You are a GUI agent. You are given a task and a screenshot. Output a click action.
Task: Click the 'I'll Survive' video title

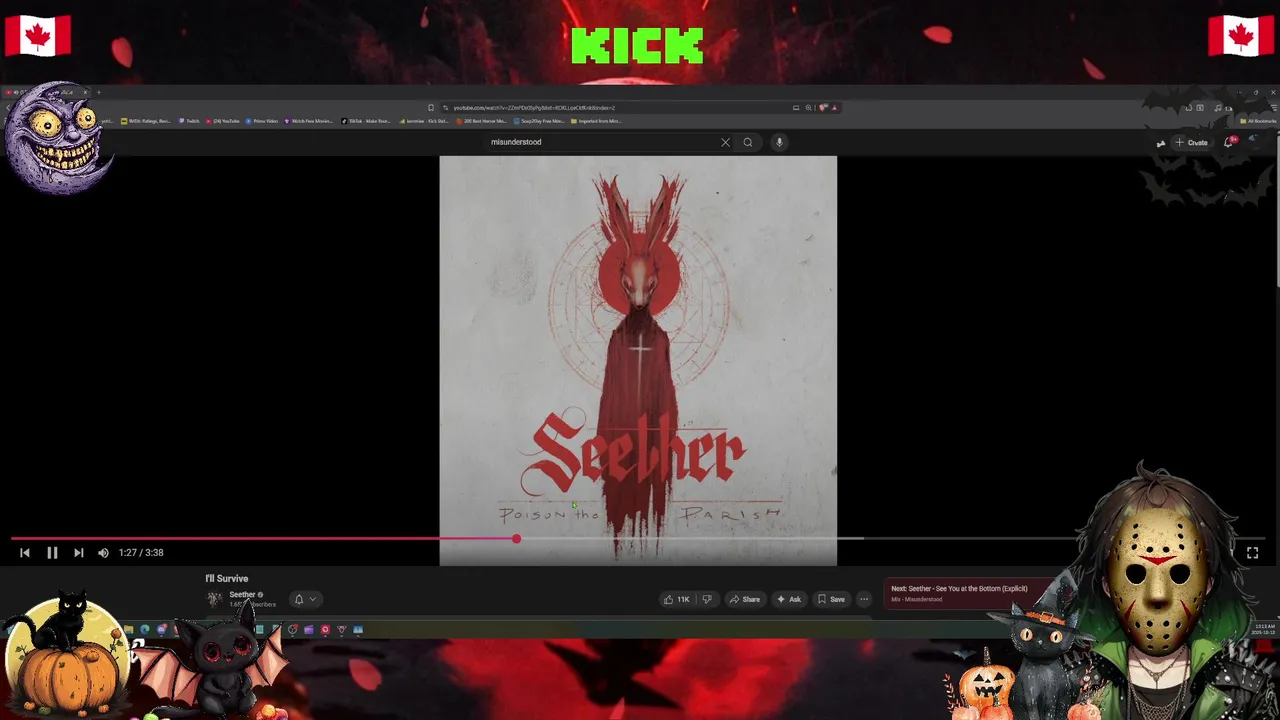(226, 578)
